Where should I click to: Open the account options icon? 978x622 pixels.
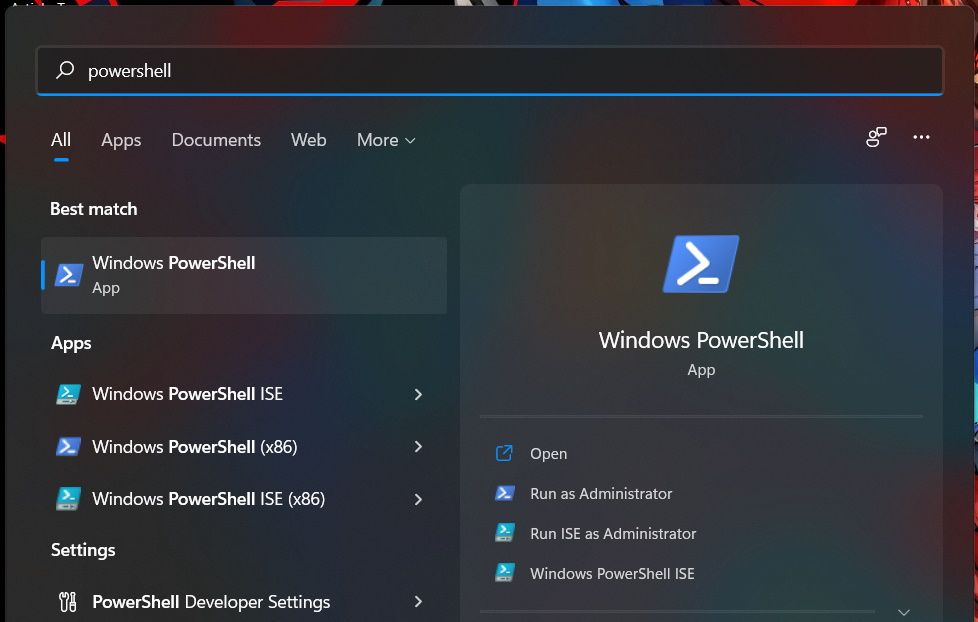tap(876, 139)
